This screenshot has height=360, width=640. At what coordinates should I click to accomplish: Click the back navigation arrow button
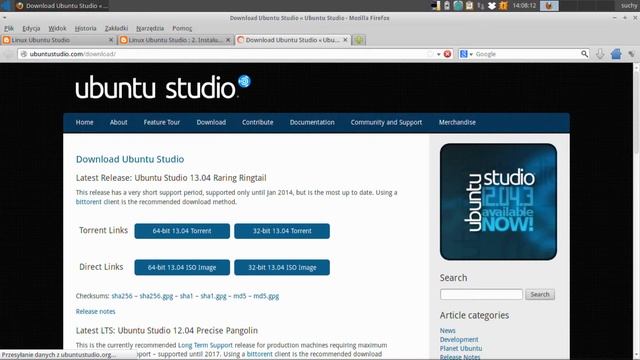(x=8, y=54)
